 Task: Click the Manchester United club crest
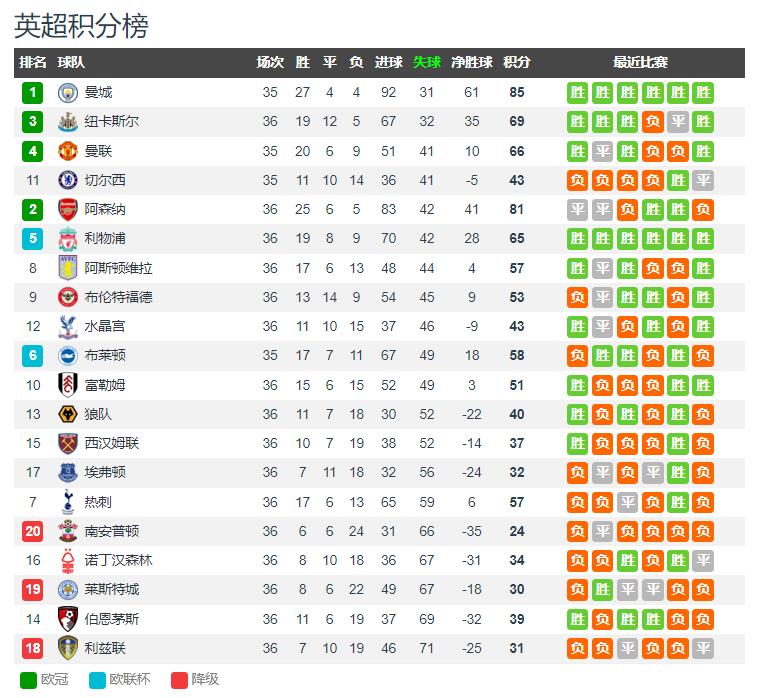(x=68, y=151)
